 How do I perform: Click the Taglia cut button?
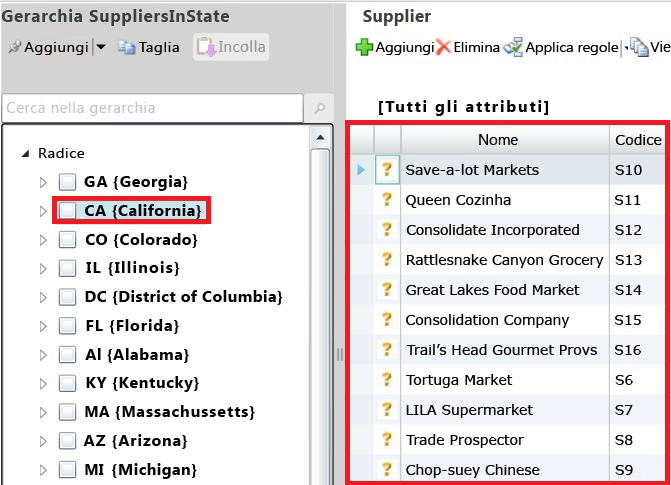(x=148, y=47)
